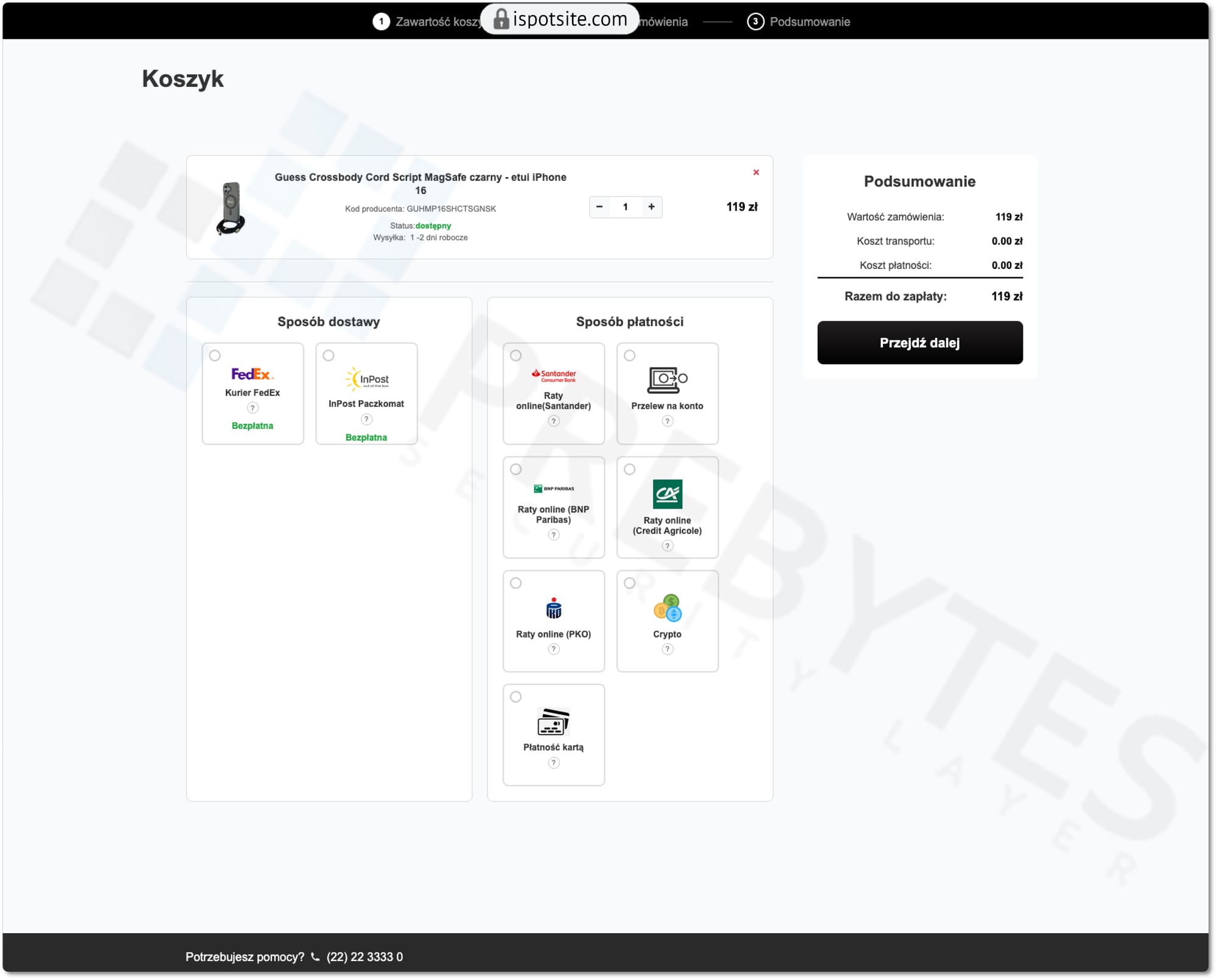
Task: Click the Santander Consumer Bank logo
Action: click(554, 375)
